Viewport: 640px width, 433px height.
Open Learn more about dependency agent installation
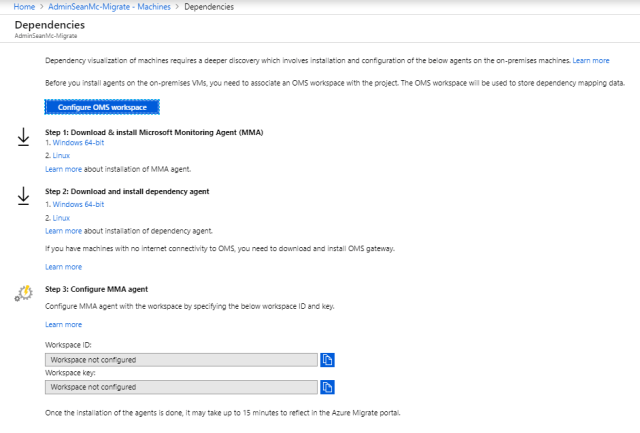coord(63,230)
